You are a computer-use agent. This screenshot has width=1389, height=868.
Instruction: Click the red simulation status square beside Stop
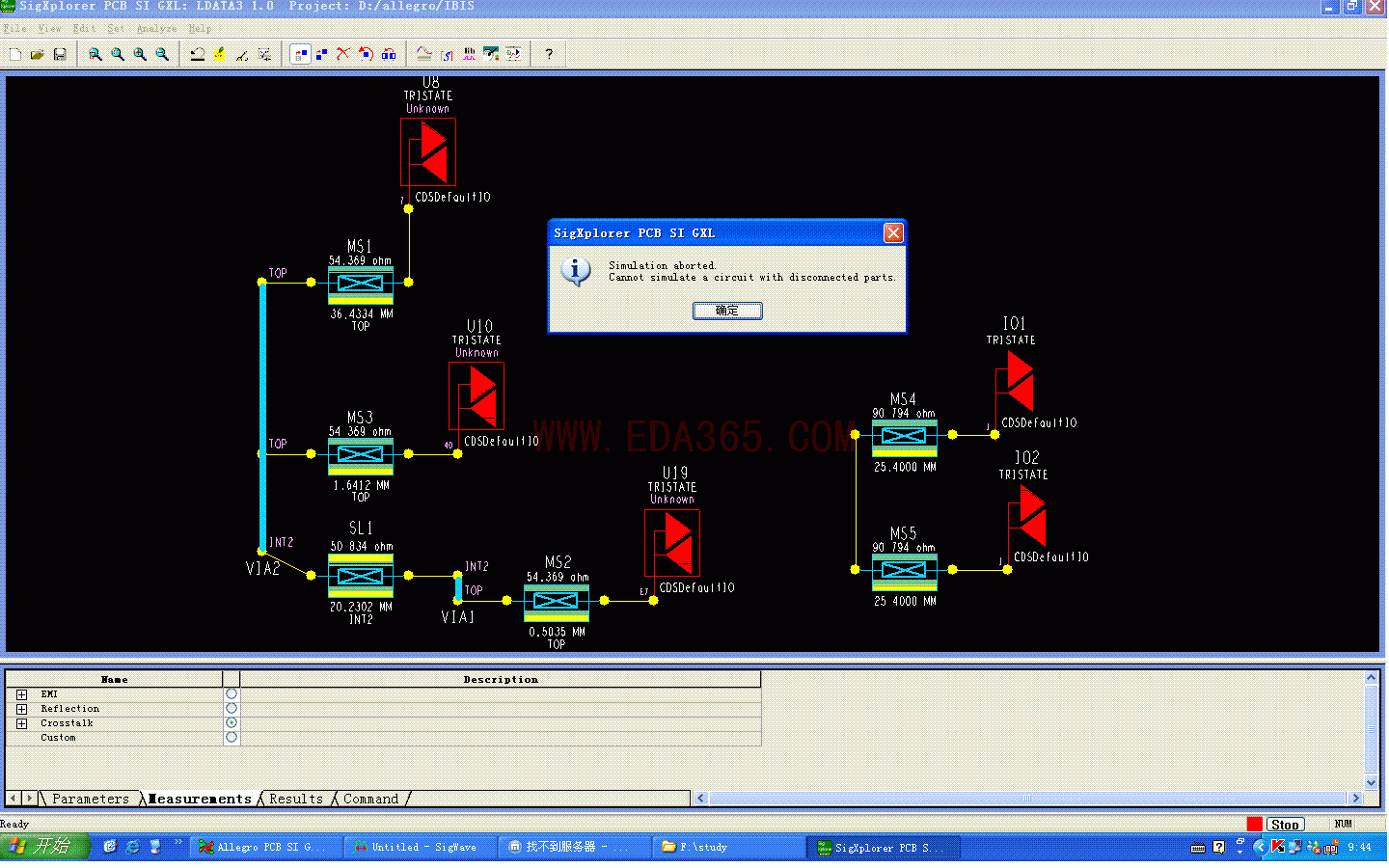(x=1254, y=824)
